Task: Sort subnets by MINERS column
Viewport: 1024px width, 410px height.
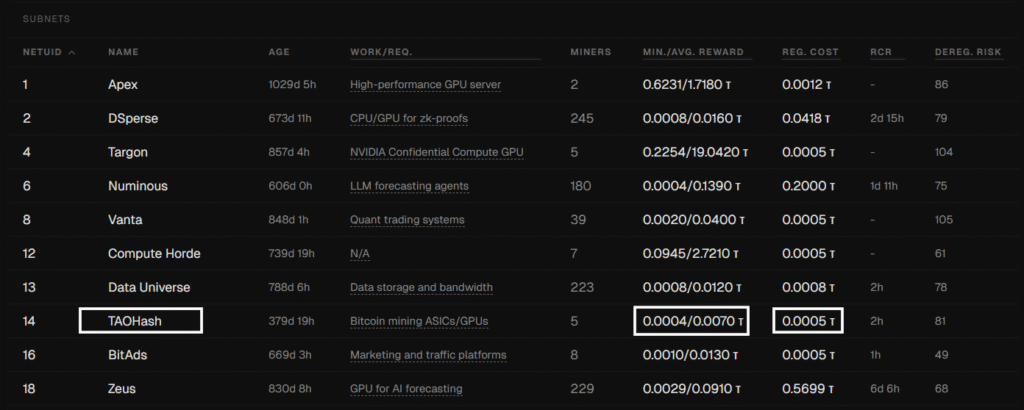Action: point(589,52)
